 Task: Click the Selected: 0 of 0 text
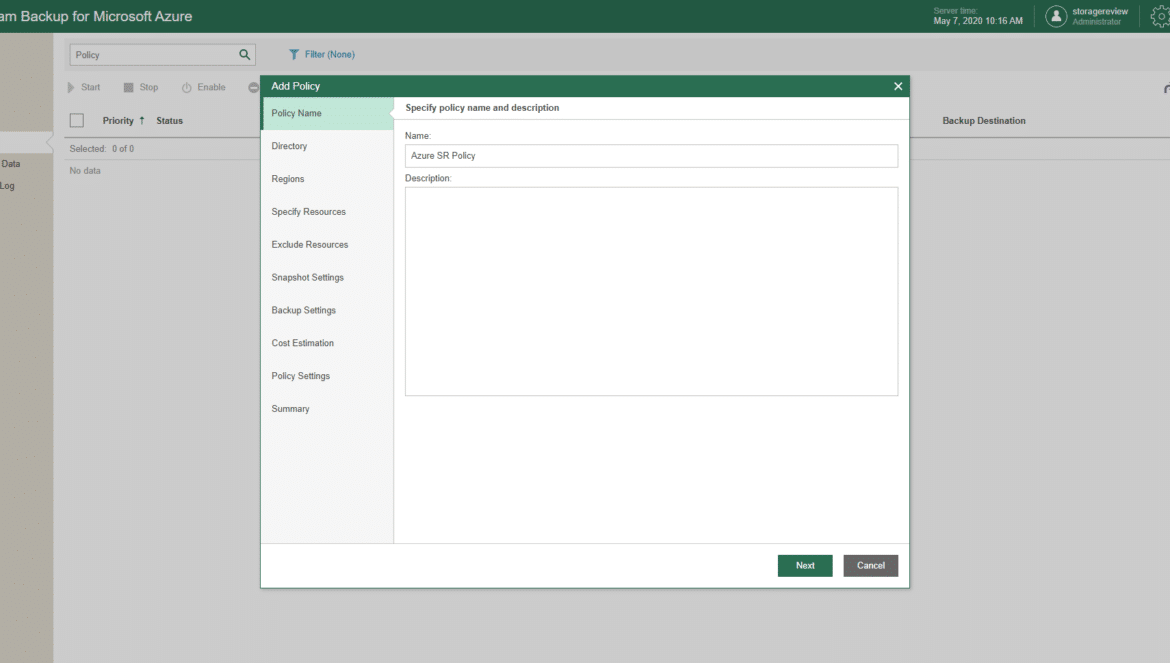pos(101,148)
